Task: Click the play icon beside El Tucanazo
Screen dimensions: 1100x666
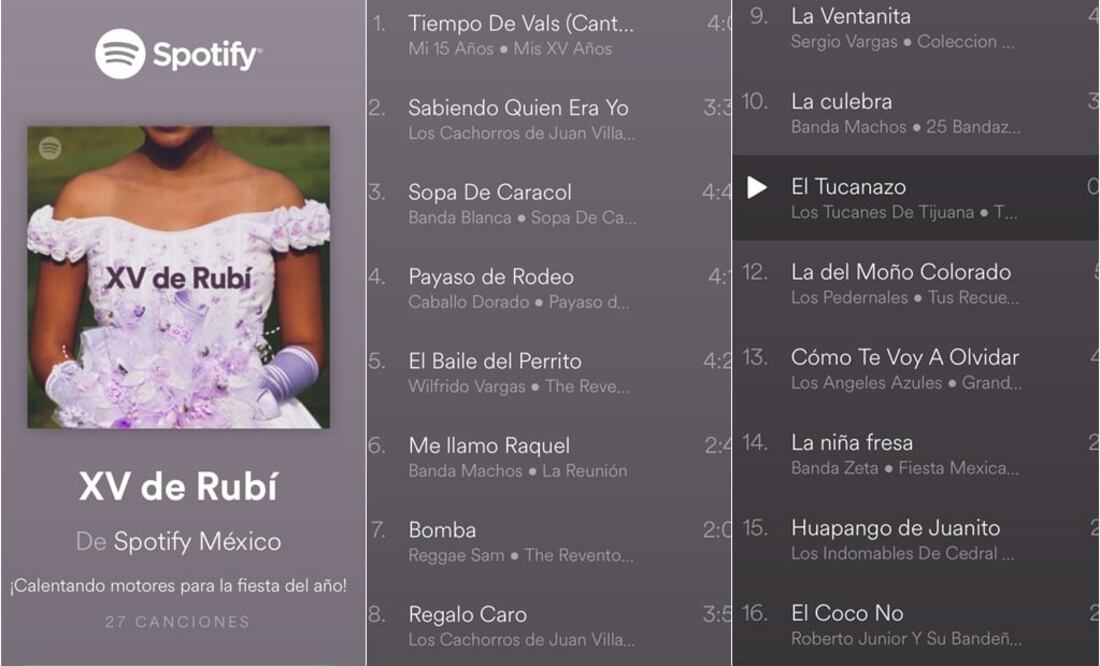Action: click(x=756, y=187)
